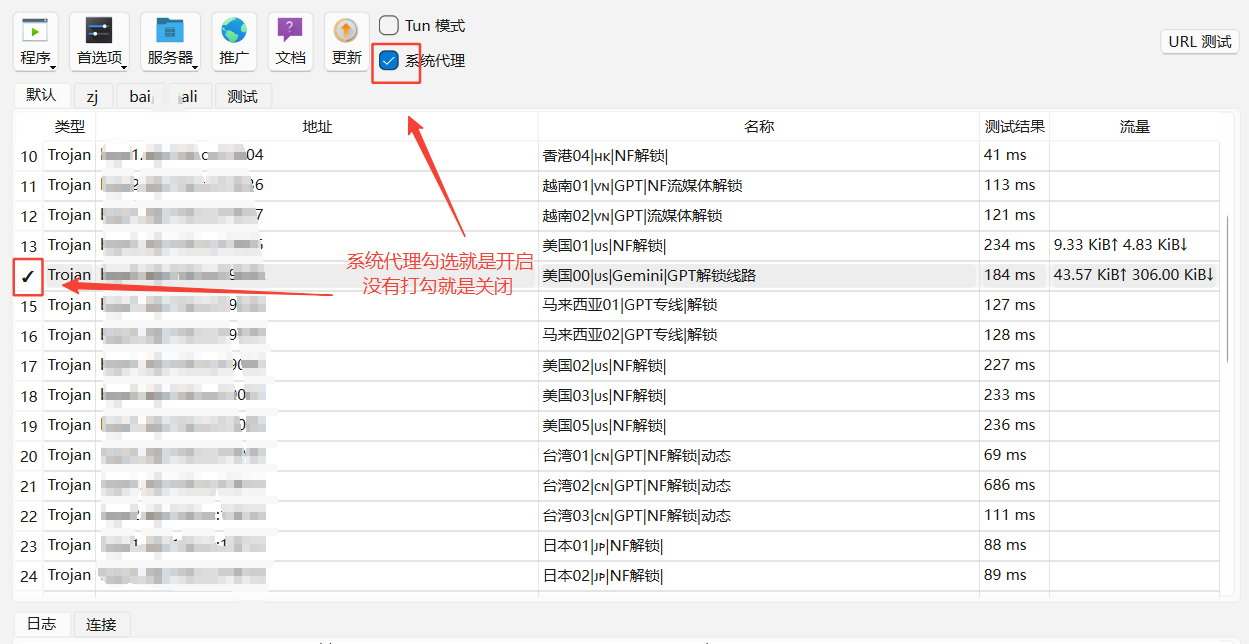Image resolution: width=1249 pixels, height=644 pixels.
Task: Click the 程序 toolbar icon
Action: 35,32
